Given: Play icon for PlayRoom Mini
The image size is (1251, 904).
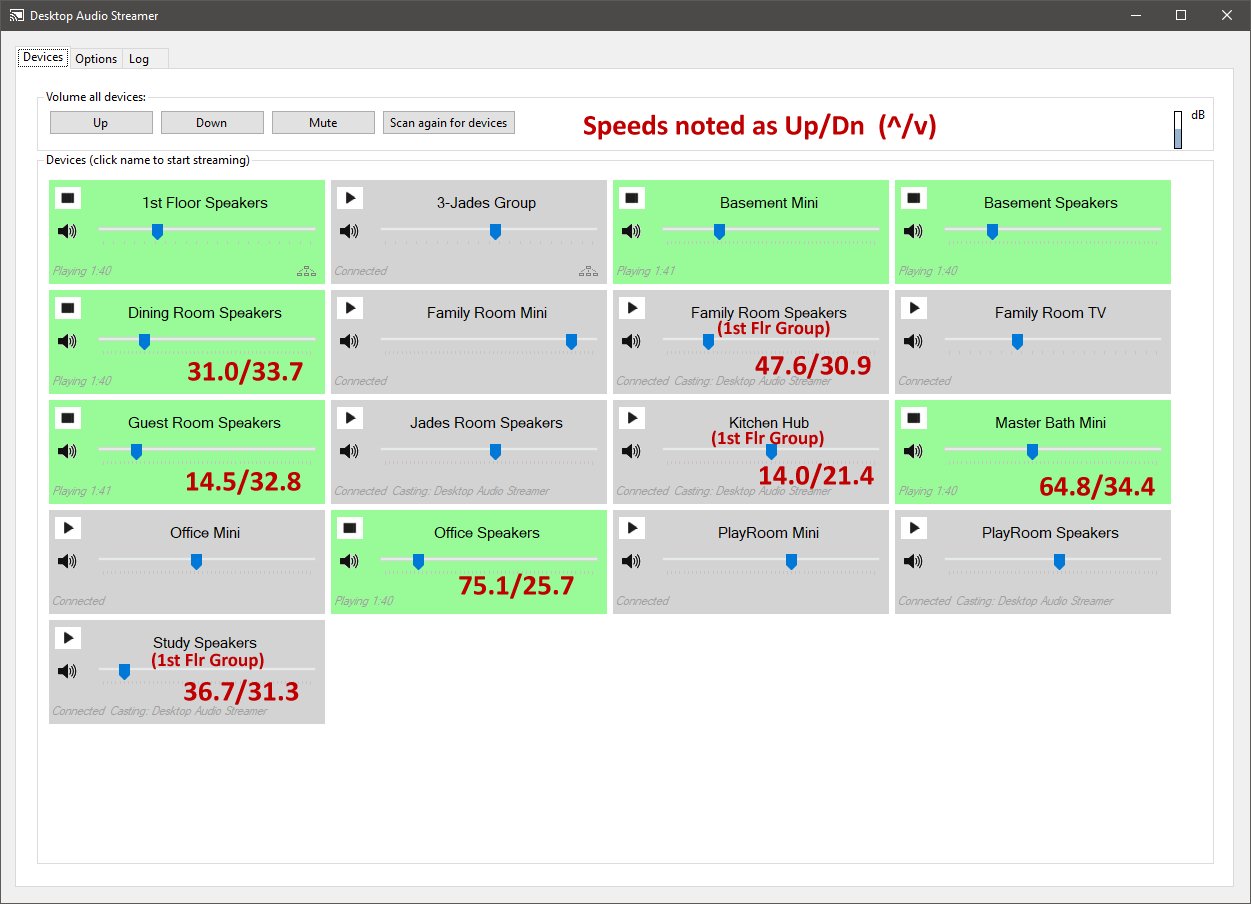Looking at the screenshot, I should point(632,528).
